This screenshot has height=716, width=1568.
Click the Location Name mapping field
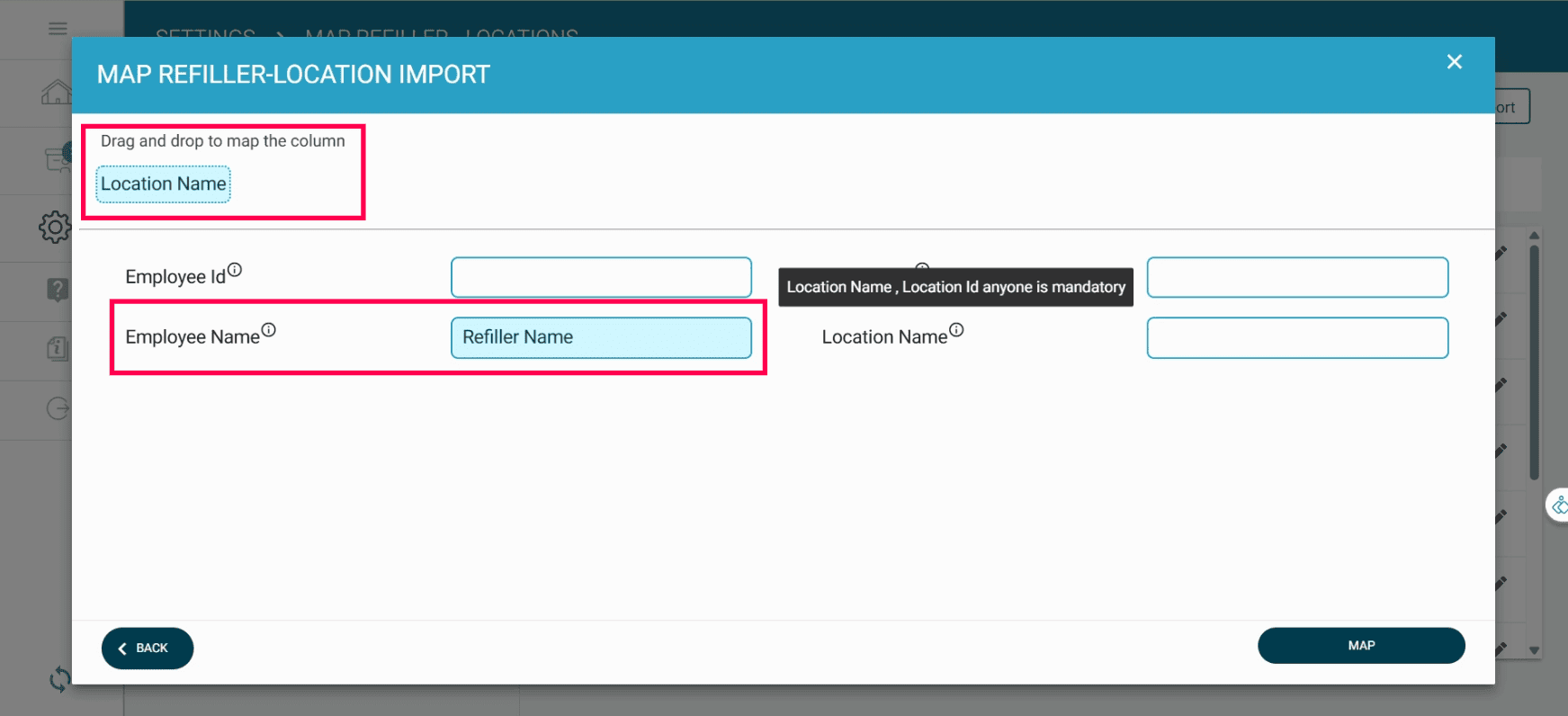1297,337
